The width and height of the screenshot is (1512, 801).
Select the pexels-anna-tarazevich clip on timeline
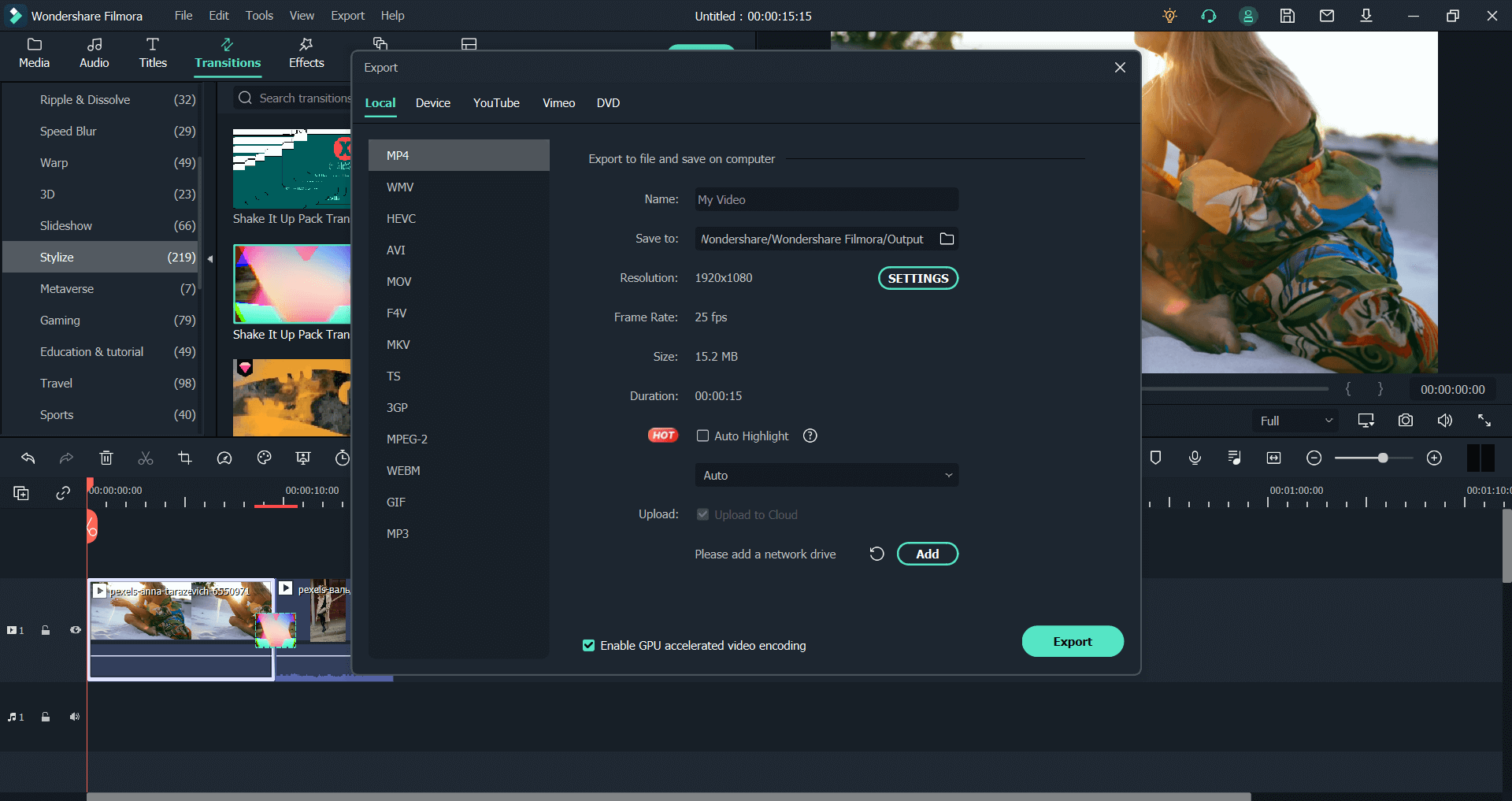[181, 629]
